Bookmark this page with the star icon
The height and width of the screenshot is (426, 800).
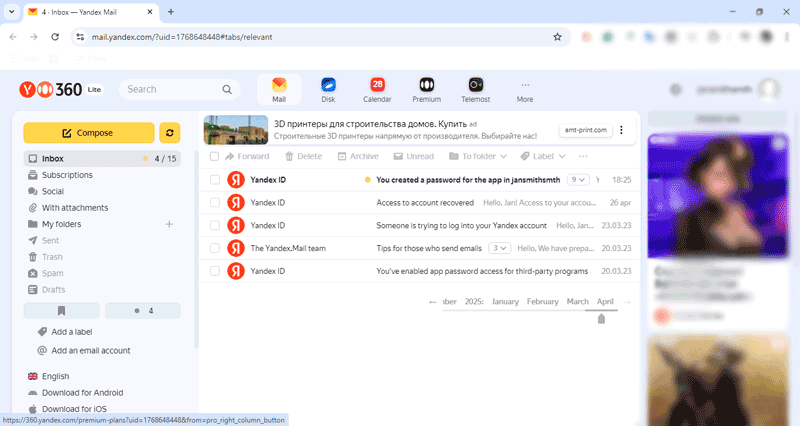[557, 37]
